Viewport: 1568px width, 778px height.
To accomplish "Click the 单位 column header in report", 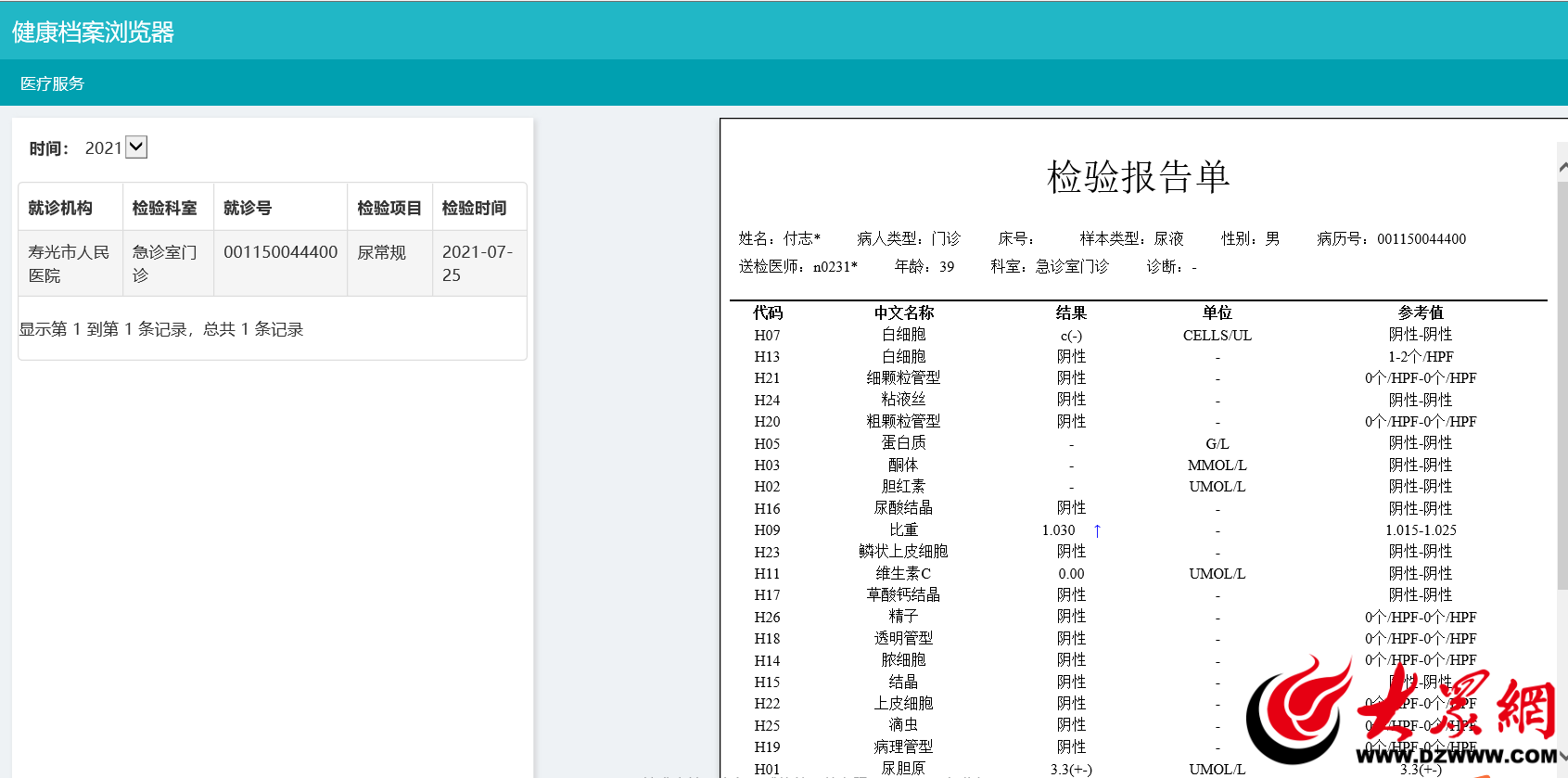I will point(1217,312).
